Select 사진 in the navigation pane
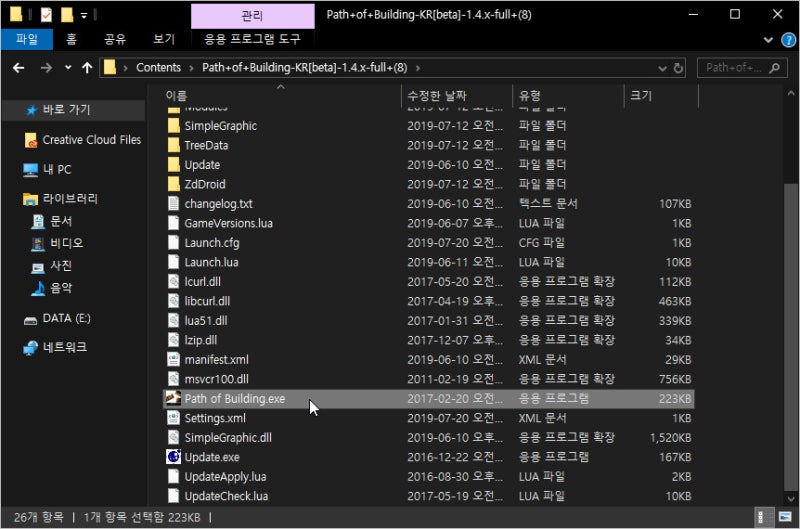 [61, 265]
